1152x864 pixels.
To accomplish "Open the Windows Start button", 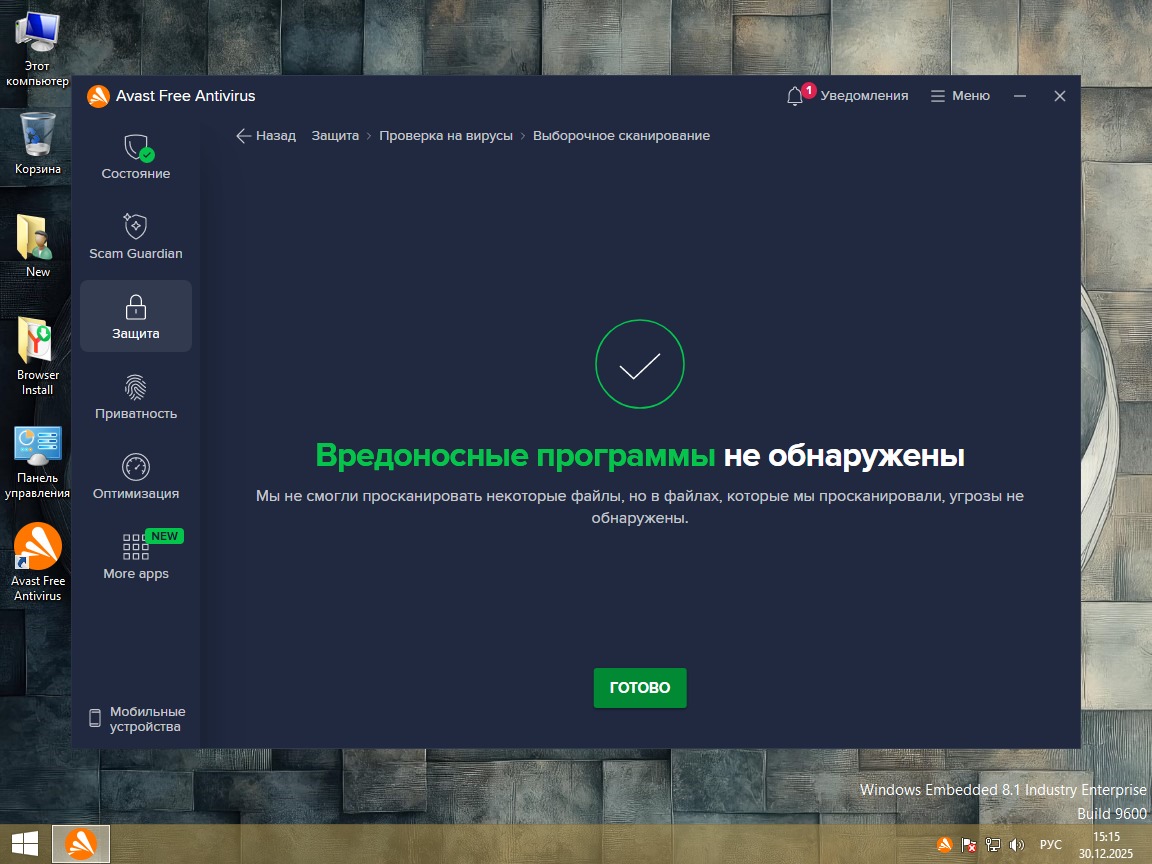I will [24, 844].
